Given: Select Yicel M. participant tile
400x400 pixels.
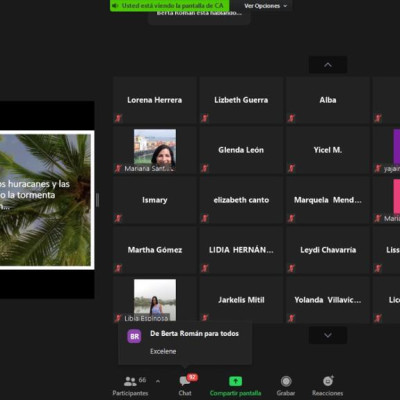Looking at the screenshot, I should click(328, 150).
